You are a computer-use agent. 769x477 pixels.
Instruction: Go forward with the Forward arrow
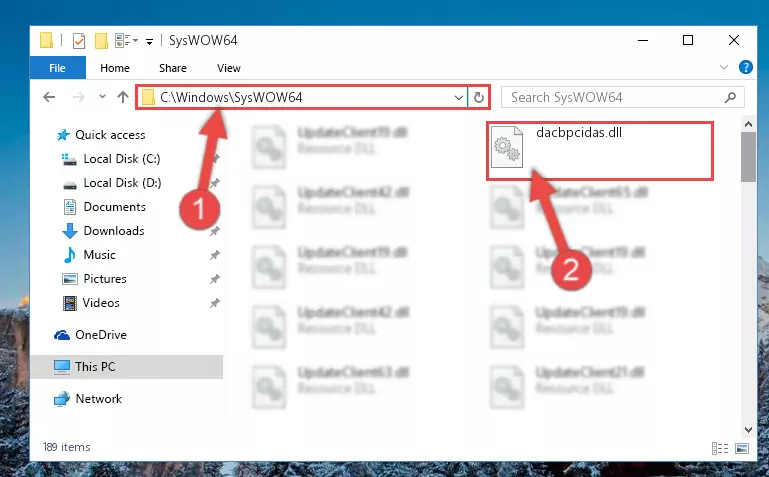coord(78,97)
